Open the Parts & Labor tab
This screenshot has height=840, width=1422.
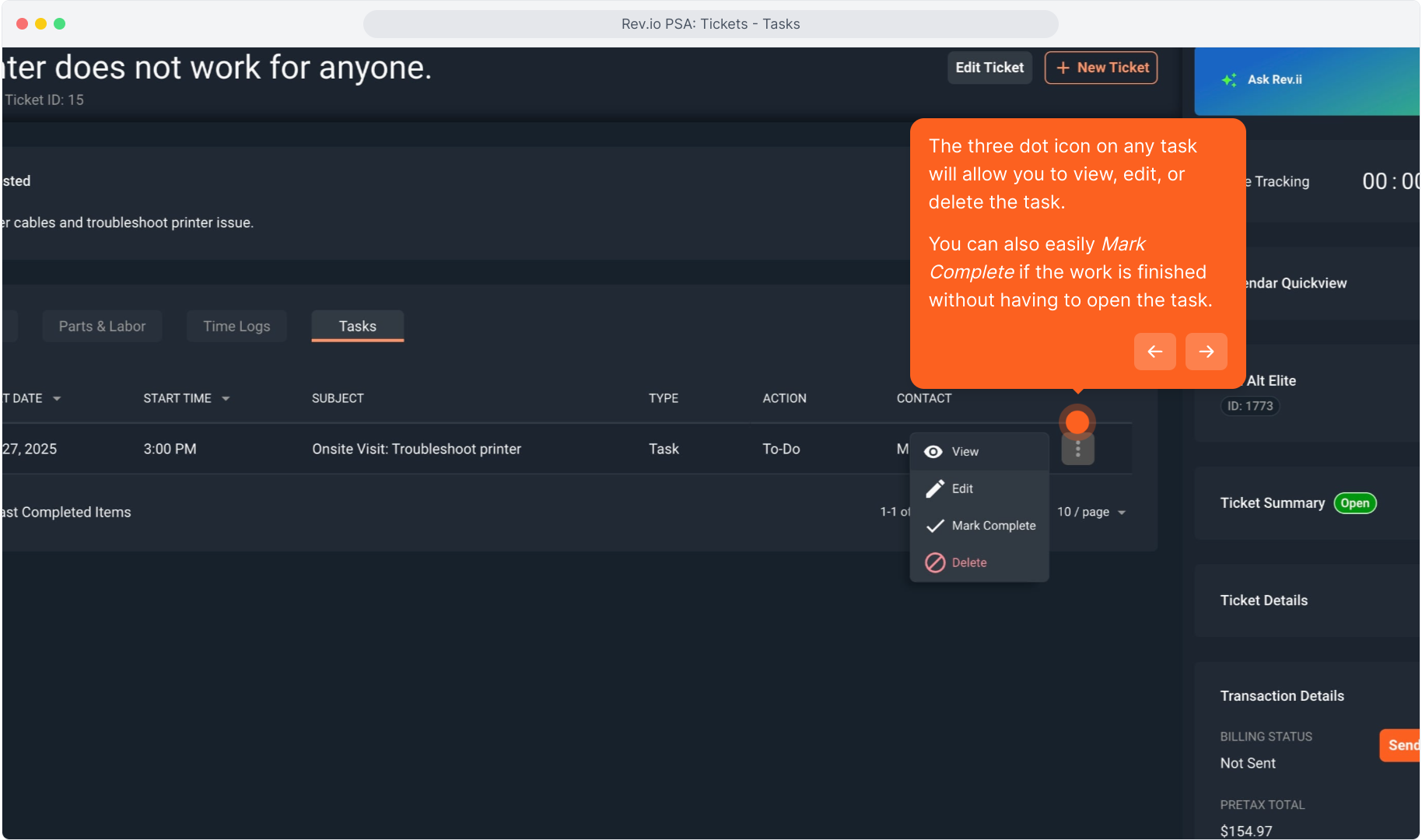[102, 326]
